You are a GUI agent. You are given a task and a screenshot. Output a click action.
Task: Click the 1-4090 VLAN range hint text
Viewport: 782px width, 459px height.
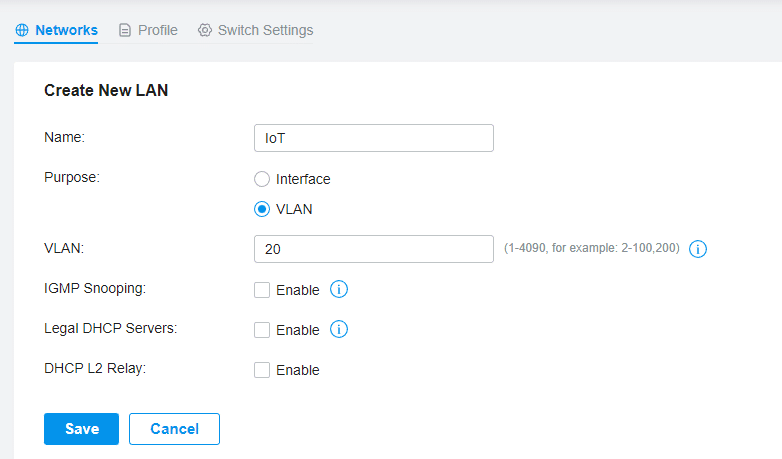click(591, 248)
